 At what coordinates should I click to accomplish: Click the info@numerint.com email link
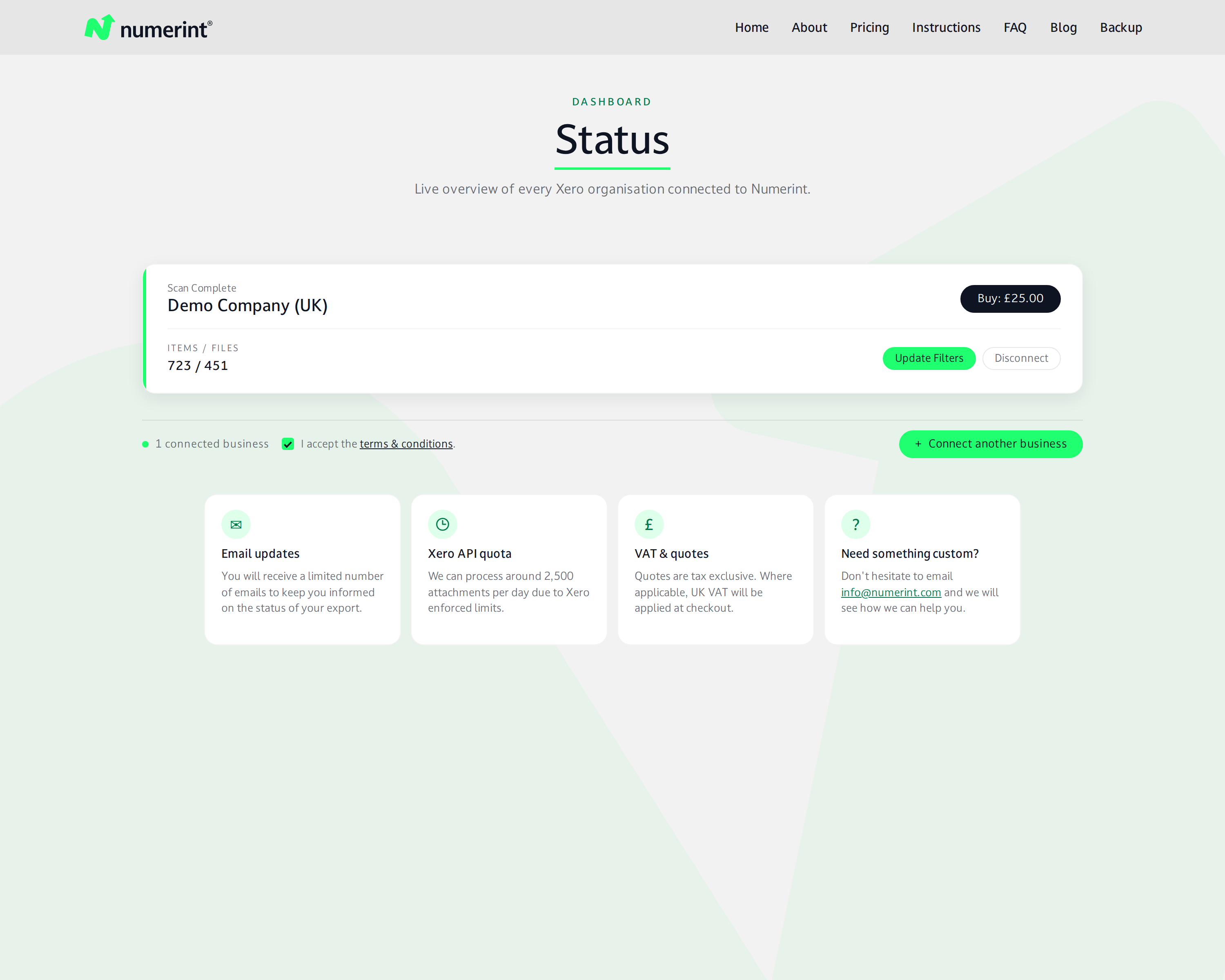pos(890,592)
